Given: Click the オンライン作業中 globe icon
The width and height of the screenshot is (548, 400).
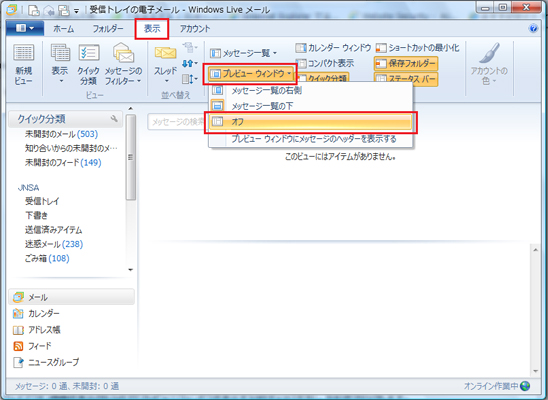Looking at the screenshot, I should tap(525, 386).
